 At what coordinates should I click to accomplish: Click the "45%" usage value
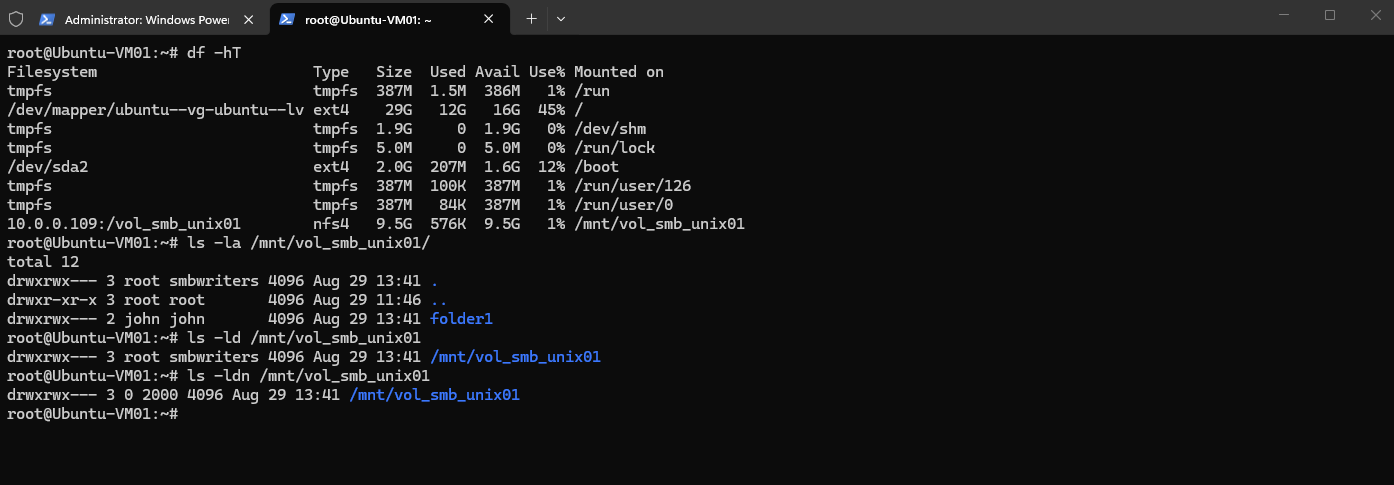pyautogui.click(x=552, y=110)
